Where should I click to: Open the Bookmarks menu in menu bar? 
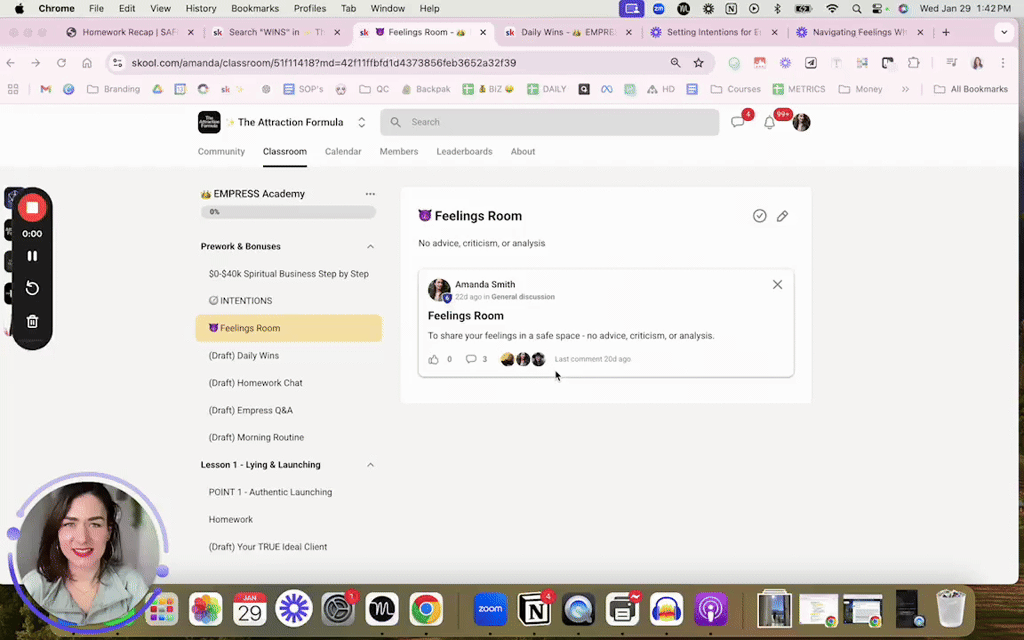point(255,8)
